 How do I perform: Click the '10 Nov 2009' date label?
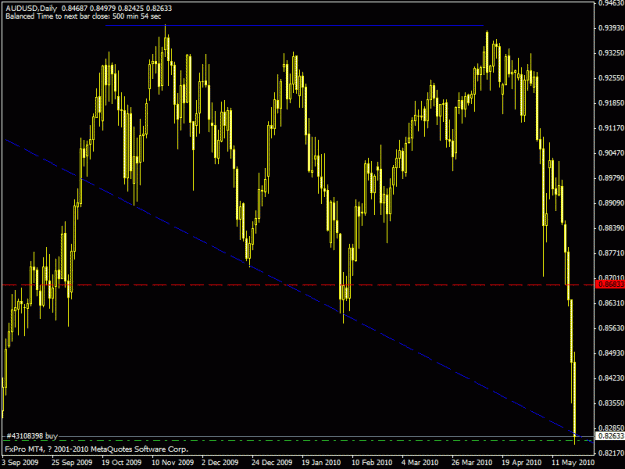coord(173,463)
